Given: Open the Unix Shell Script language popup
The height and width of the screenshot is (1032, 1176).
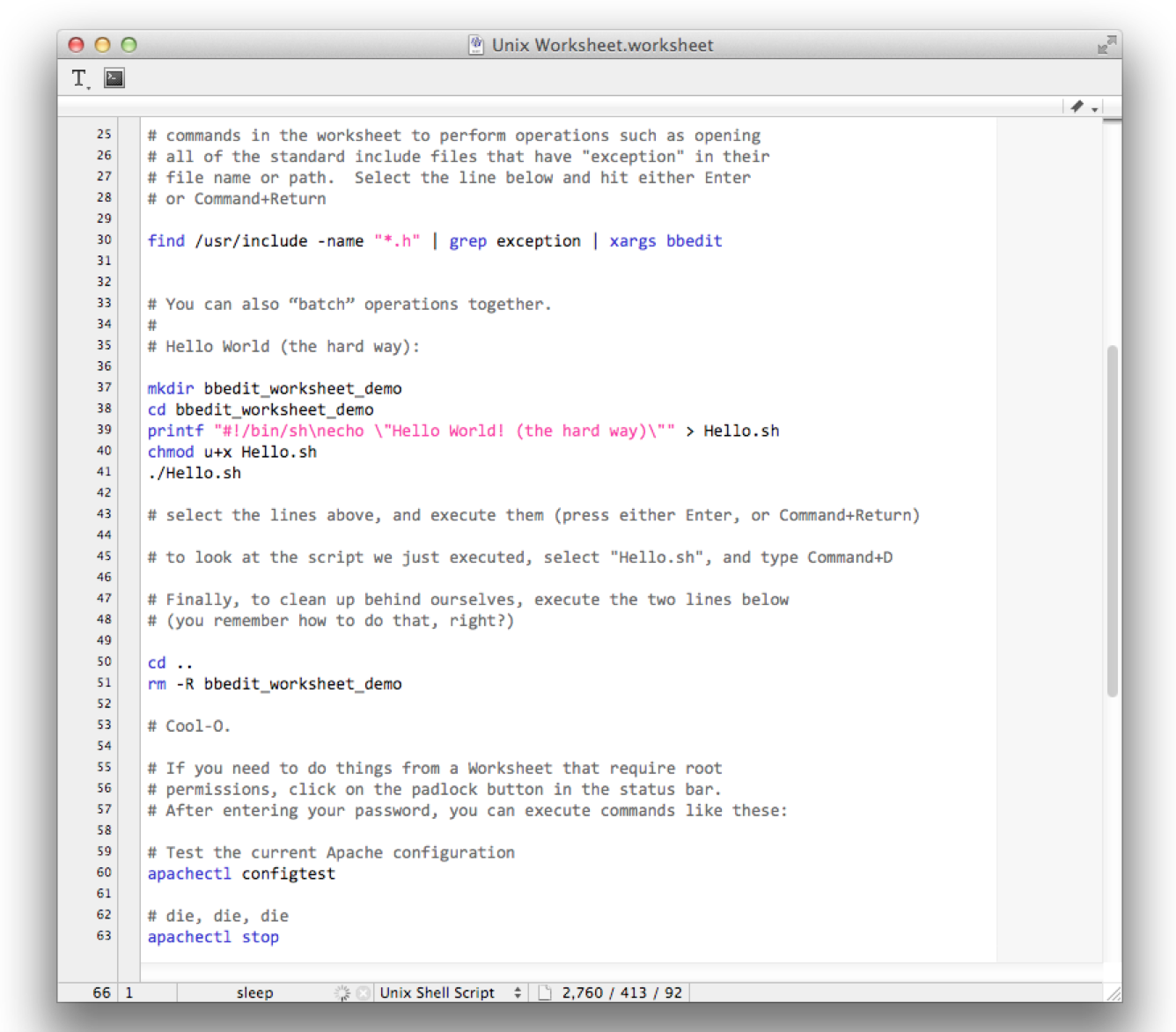Looking at the screenshot, I should pos(450,993).
